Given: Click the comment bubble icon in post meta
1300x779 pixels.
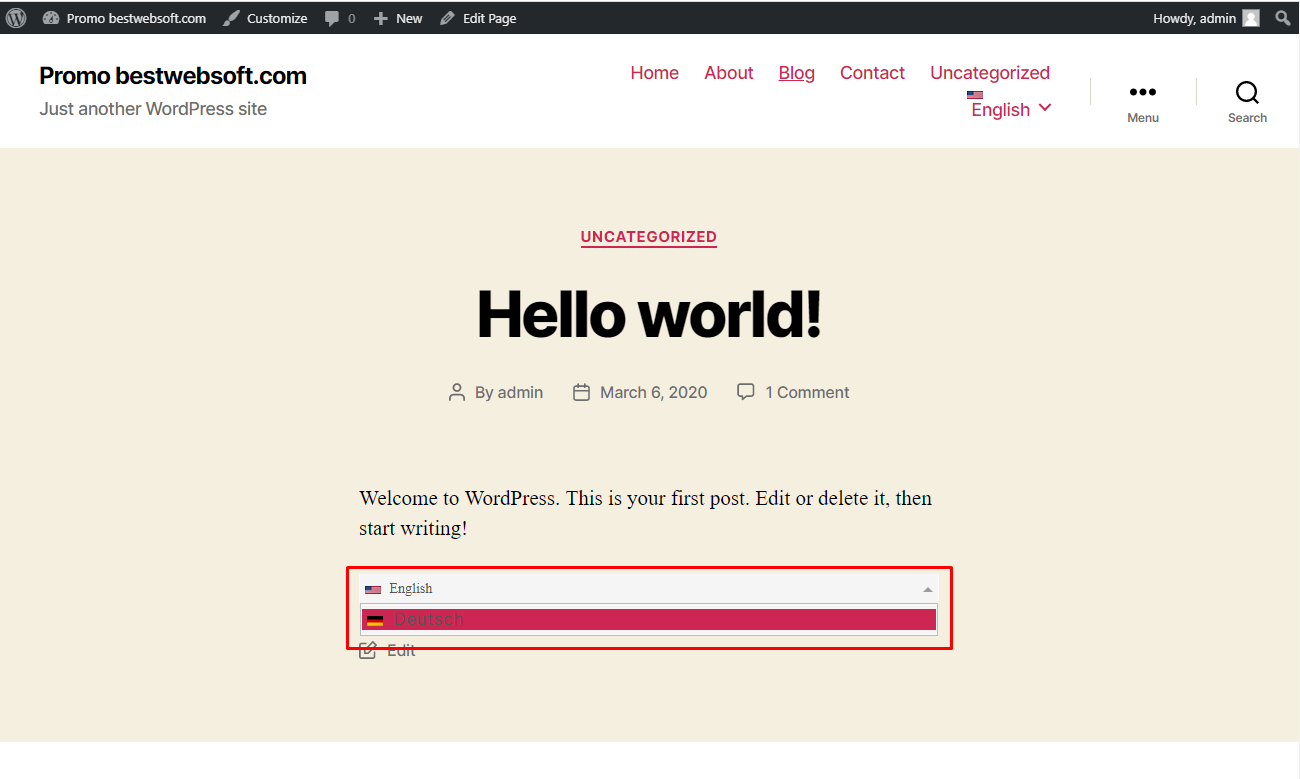Looking at the screenshot, I should 746,392.
